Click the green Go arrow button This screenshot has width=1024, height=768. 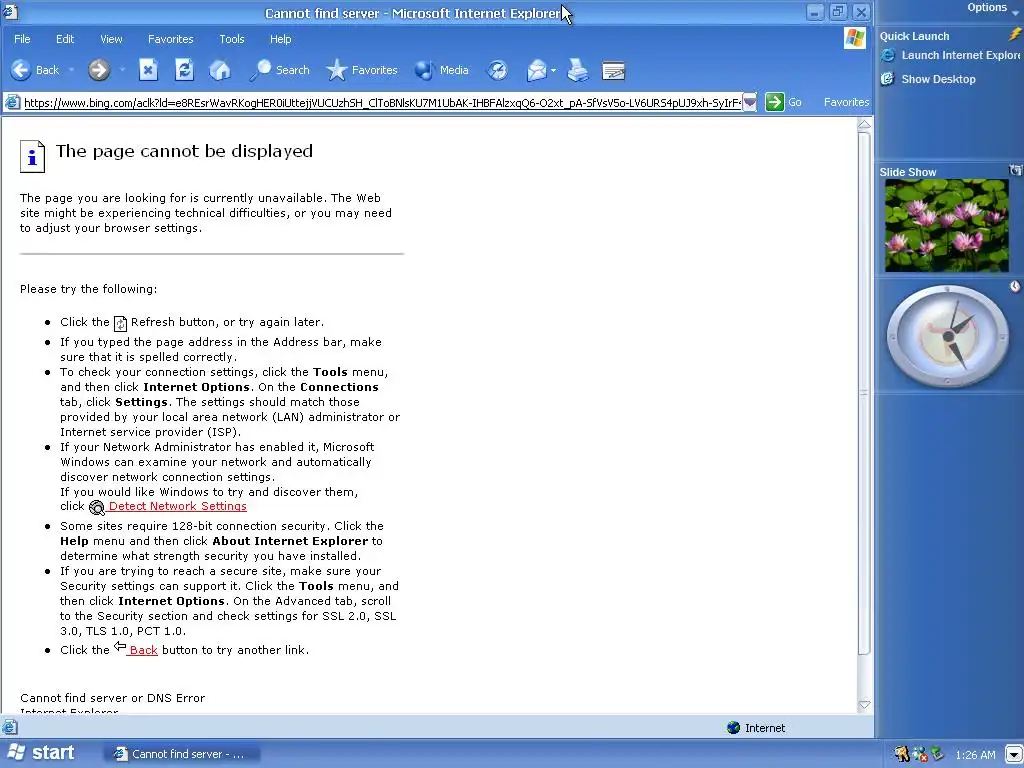775,102
